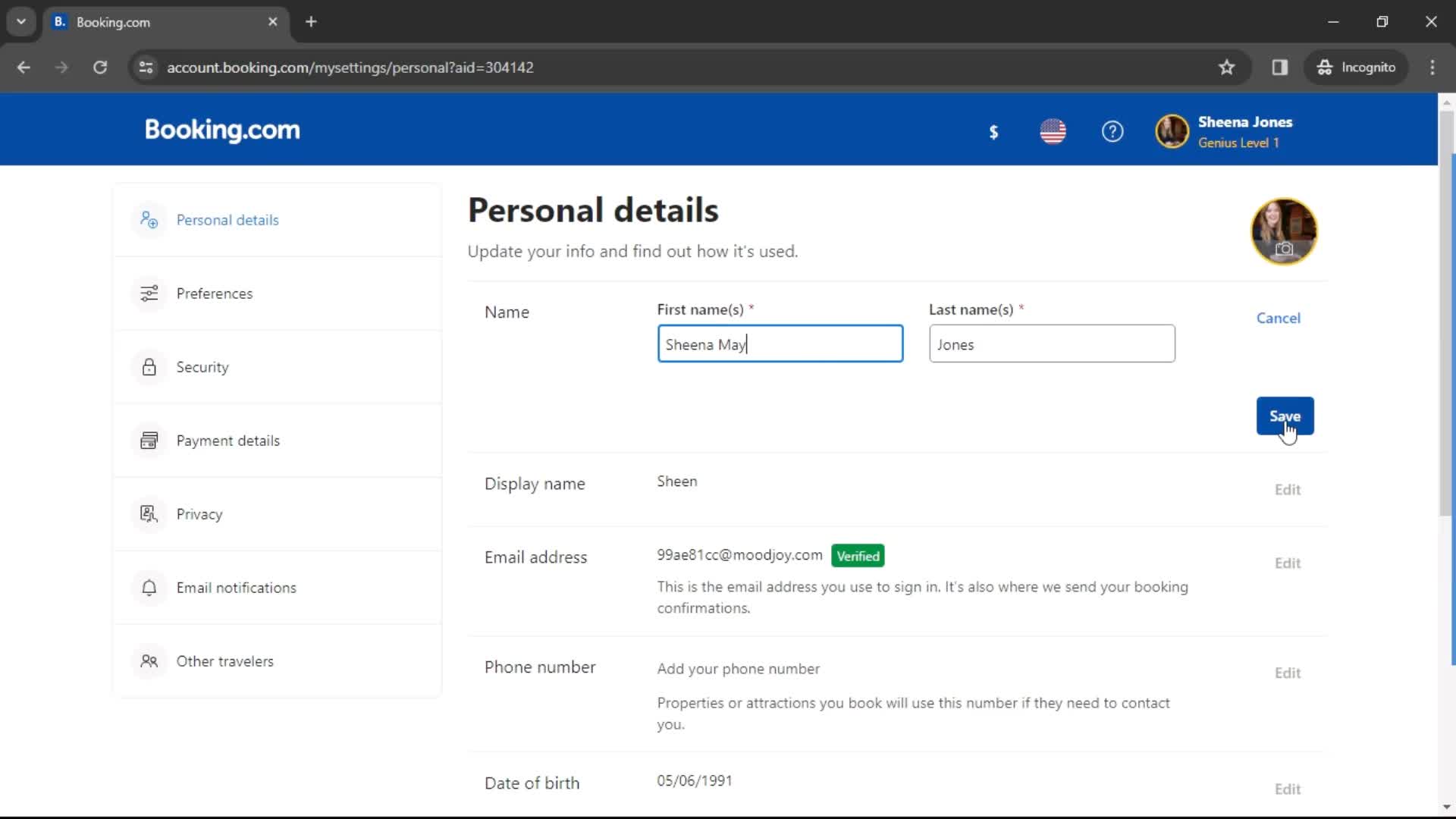Toggle browser side panel
Image resolution: width=1456 pixels, height=819 pixels.
click(x=1280, y=67)
